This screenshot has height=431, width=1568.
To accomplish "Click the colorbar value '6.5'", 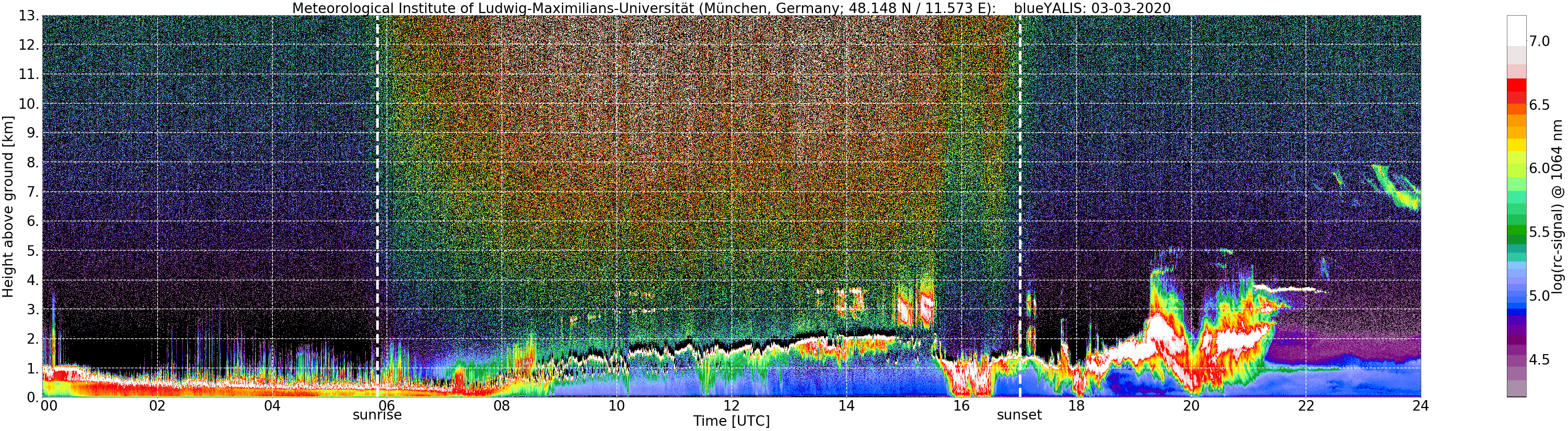I will pyautogui.click(x=1539, y=105).
